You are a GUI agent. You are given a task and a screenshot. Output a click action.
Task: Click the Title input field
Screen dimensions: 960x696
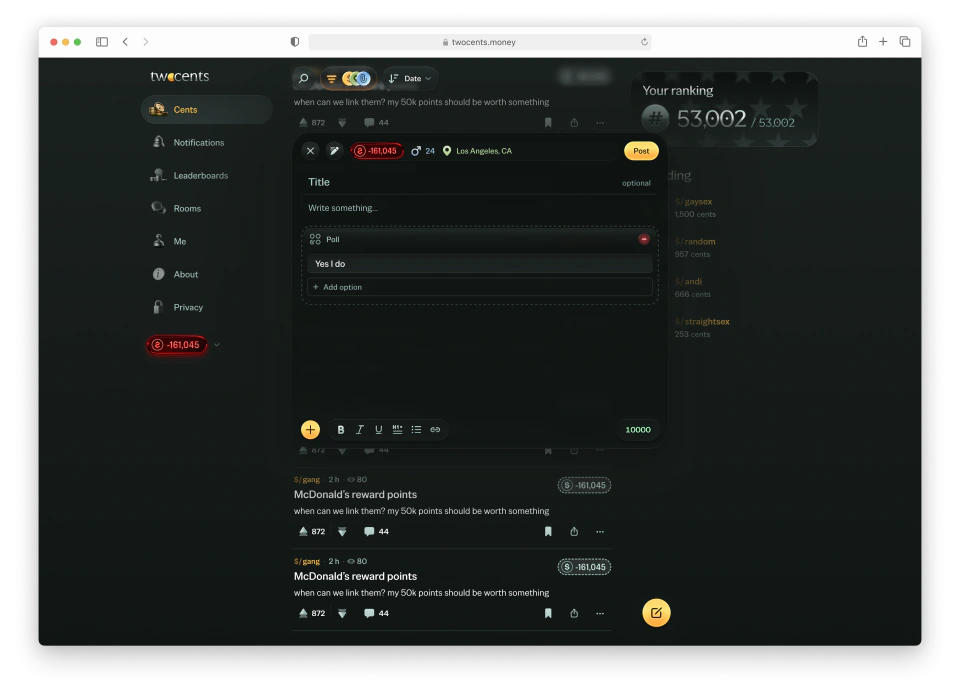coord(400,182)
